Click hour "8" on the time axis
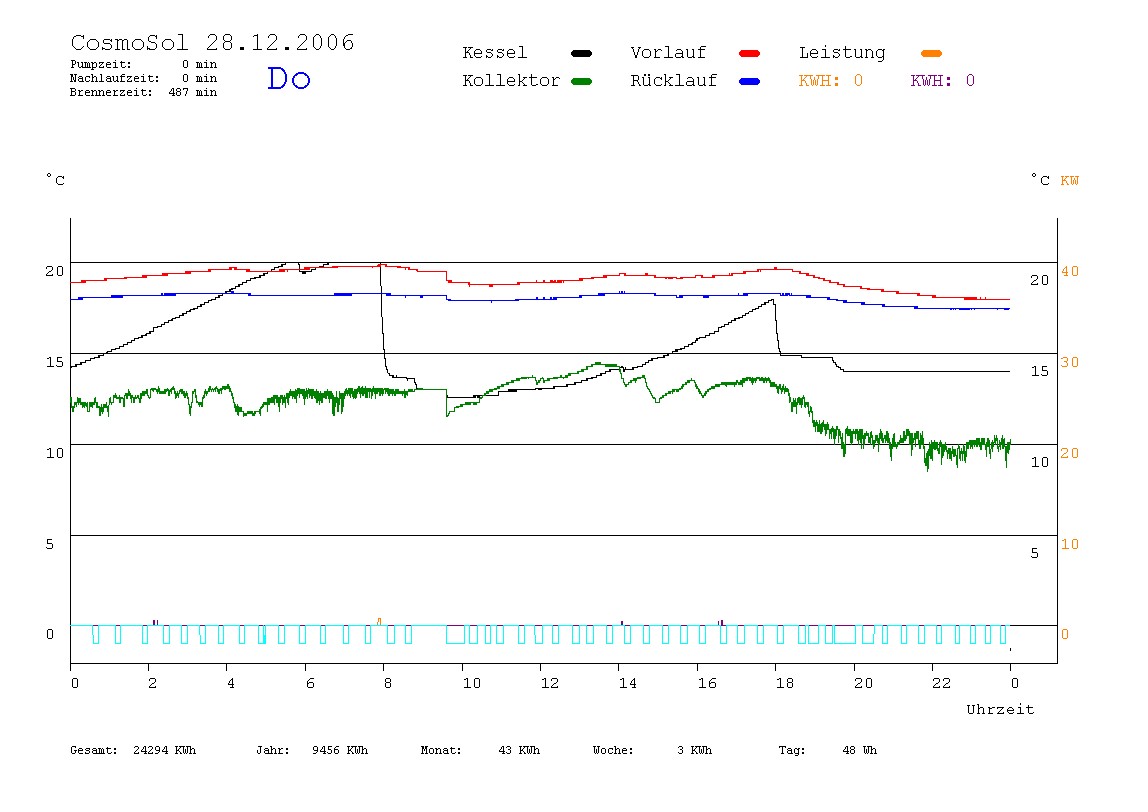1148x812 pixels. 388,683
